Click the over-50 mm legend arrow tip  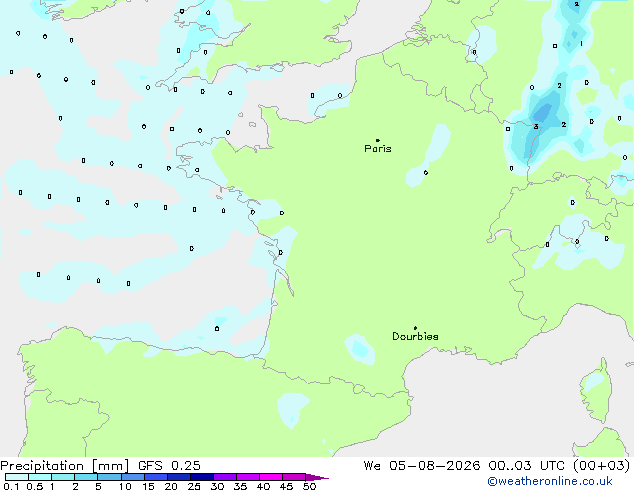click(317, 477)
